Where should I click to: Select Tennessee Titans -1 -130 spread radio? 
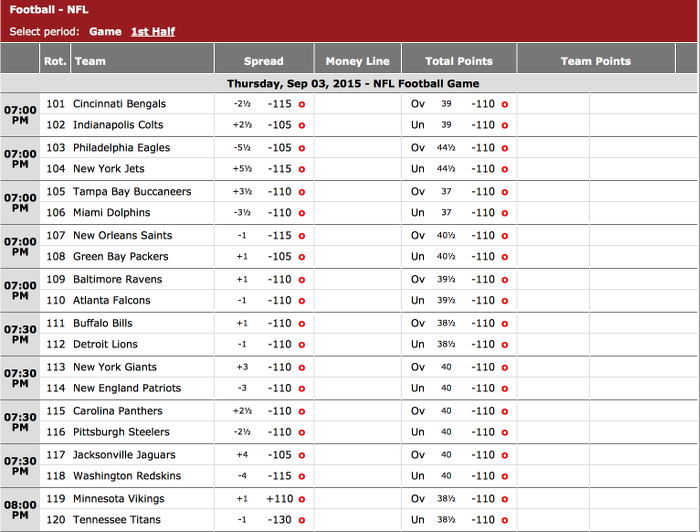pos(302,520)
